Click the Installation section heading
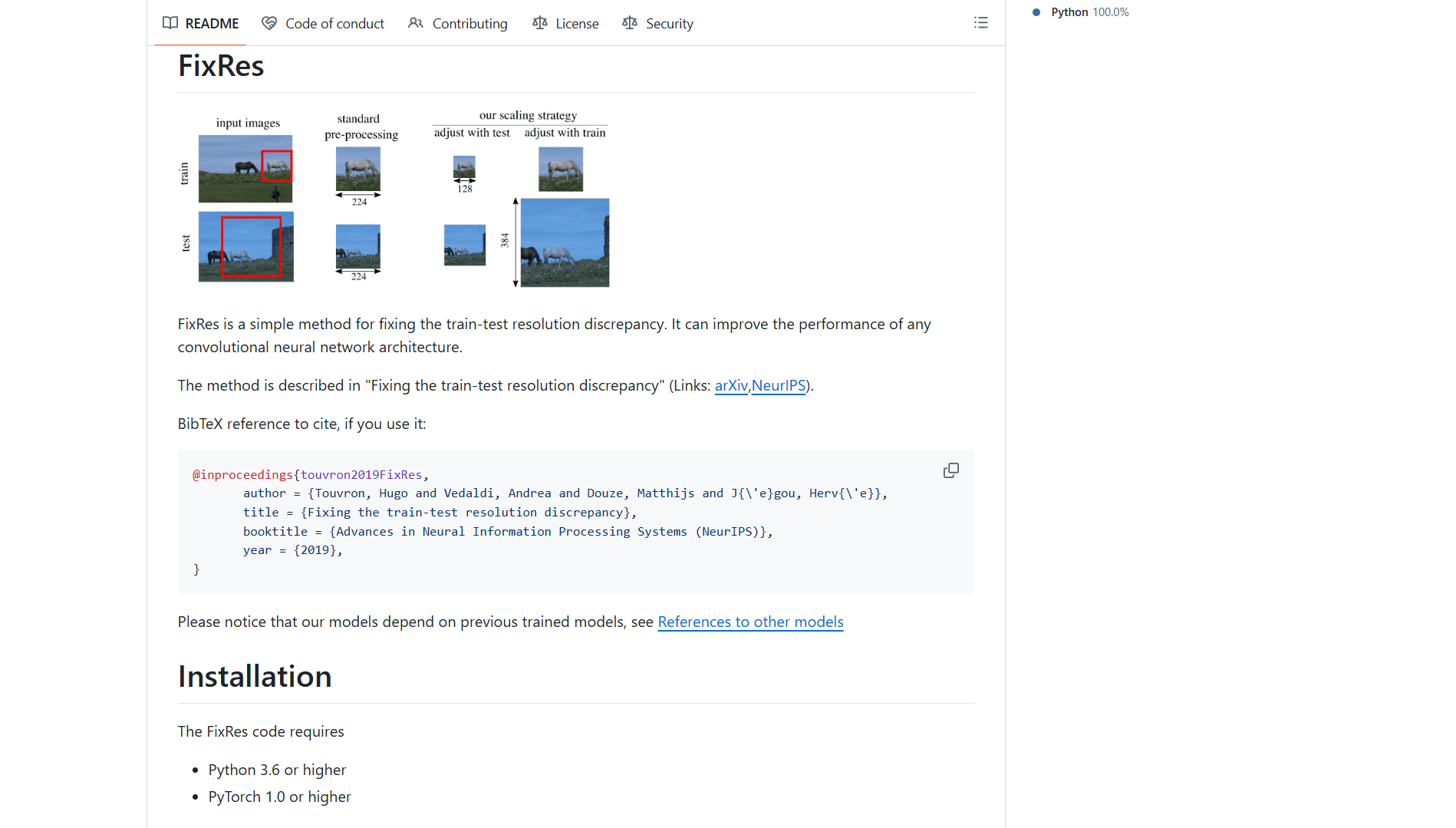The image size is (1456, 828). (255, 676)
